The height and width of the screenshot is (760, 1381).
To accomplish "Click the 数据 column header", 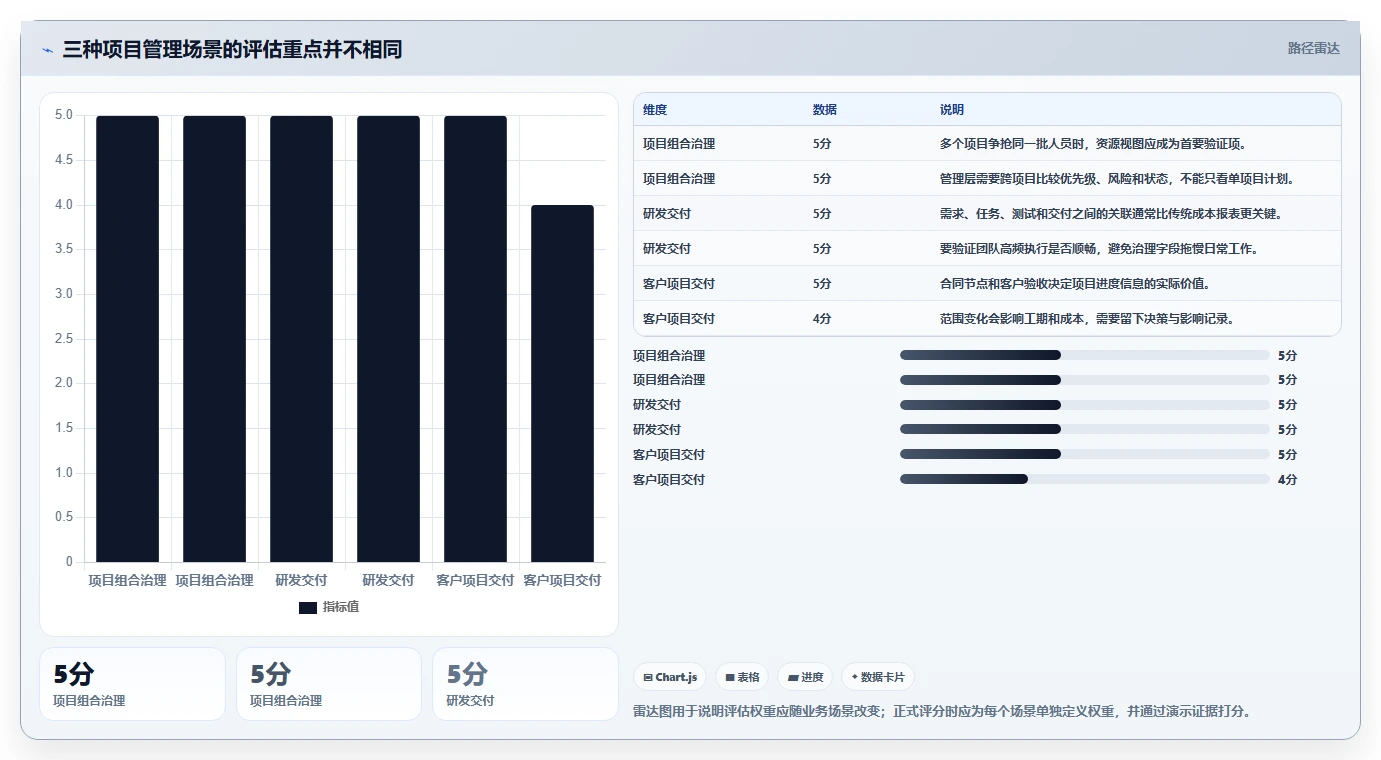I will 825,110.
